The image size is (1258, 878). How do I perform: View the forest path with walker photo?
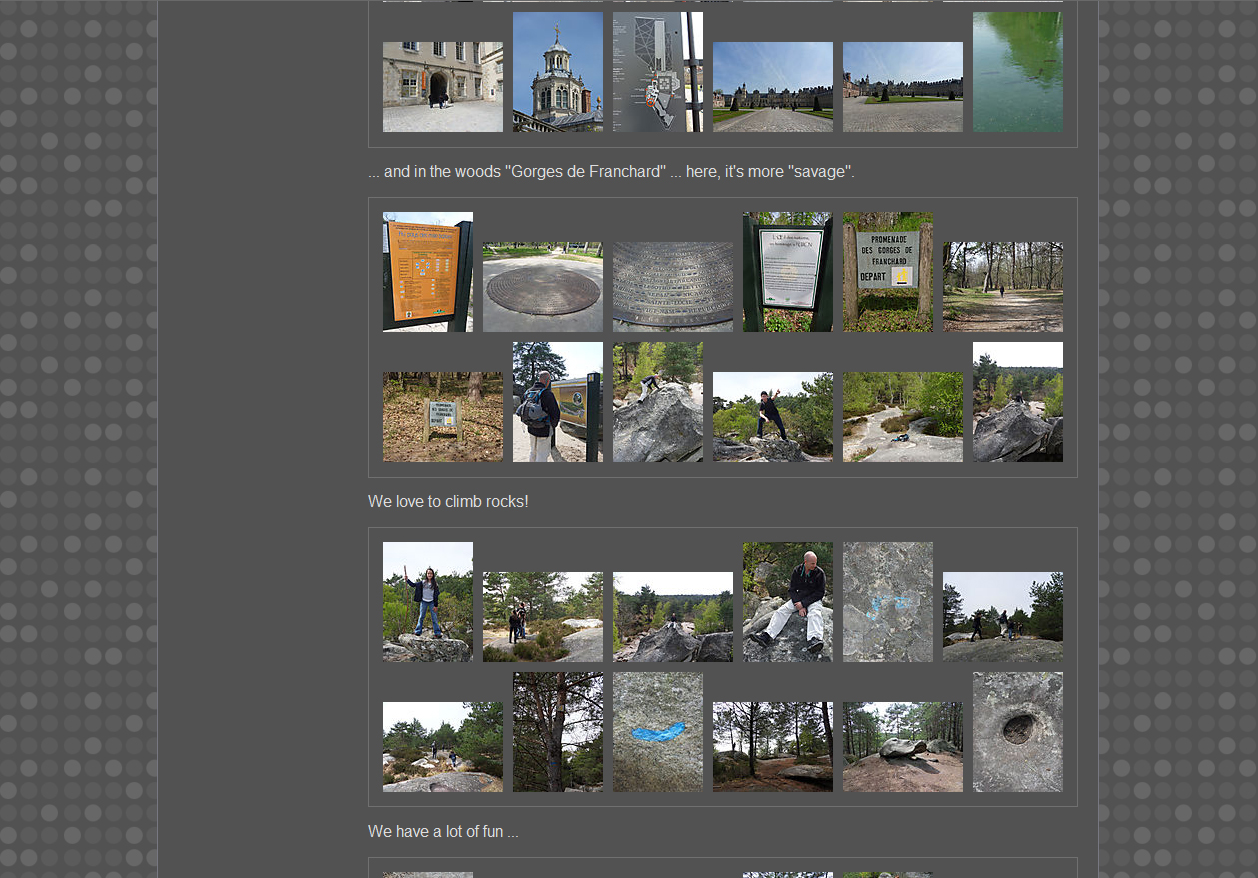click(x=1002, y=287)
